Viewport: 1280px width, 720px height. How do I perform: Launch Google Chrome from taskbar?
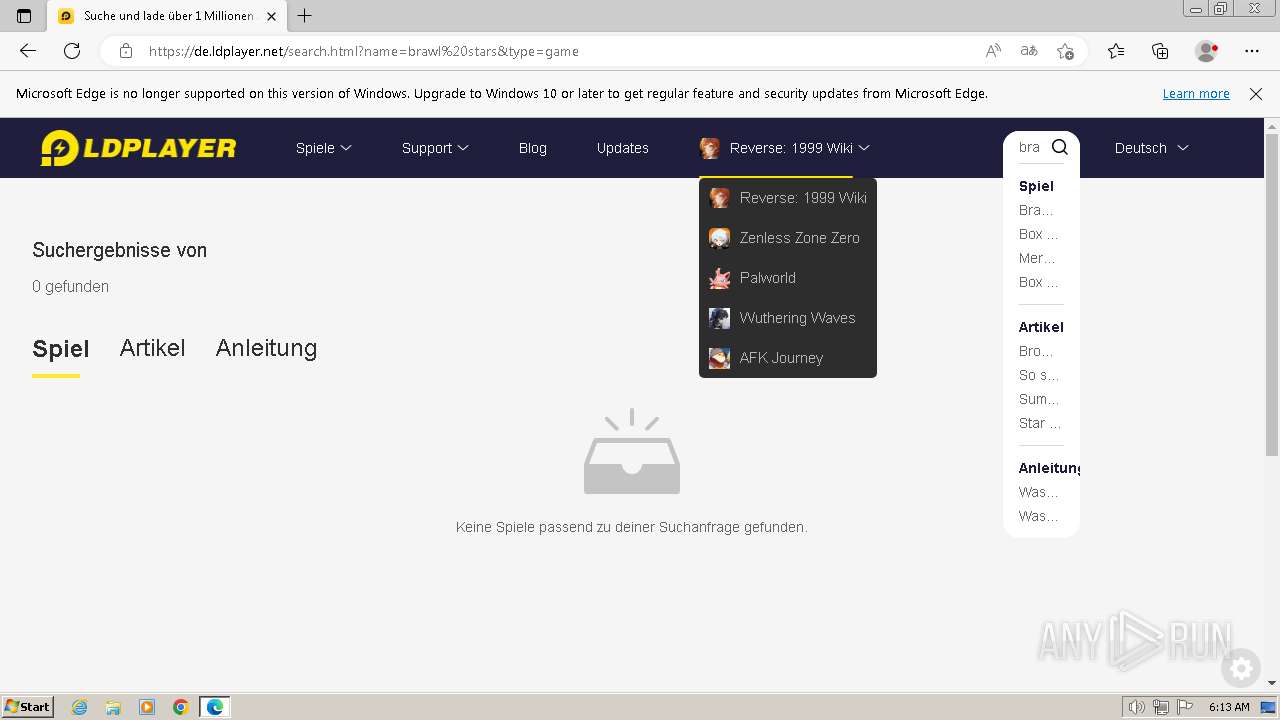[181, 707]
